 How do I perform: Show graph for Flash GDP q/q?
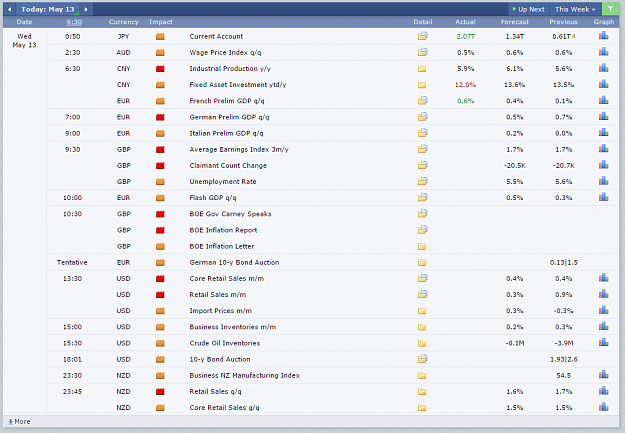(x=603, y=197)
